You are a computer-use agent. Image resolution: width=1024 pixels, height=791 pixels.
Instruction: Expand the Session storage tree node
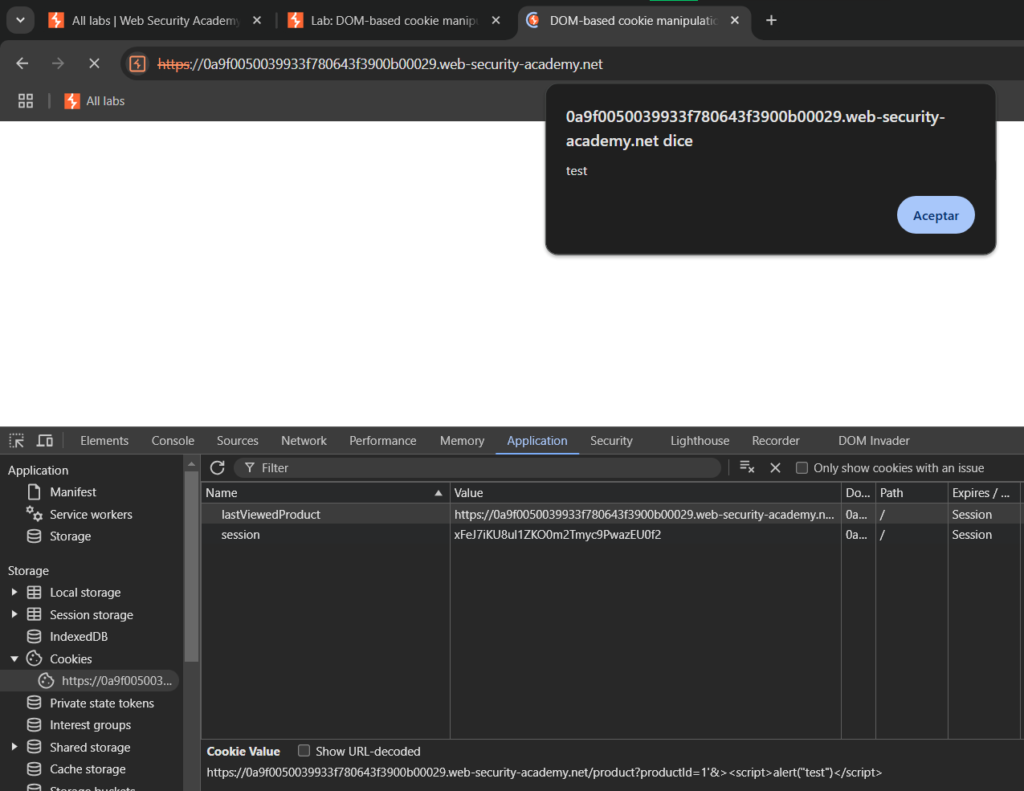coord(14,615)
